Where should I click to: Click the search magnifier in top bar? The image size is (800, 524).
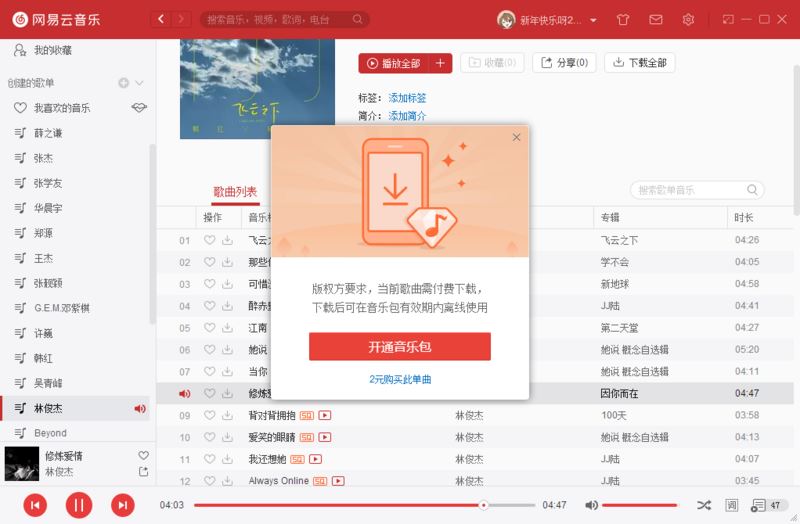pyautogui.click(x=357, y=19)
